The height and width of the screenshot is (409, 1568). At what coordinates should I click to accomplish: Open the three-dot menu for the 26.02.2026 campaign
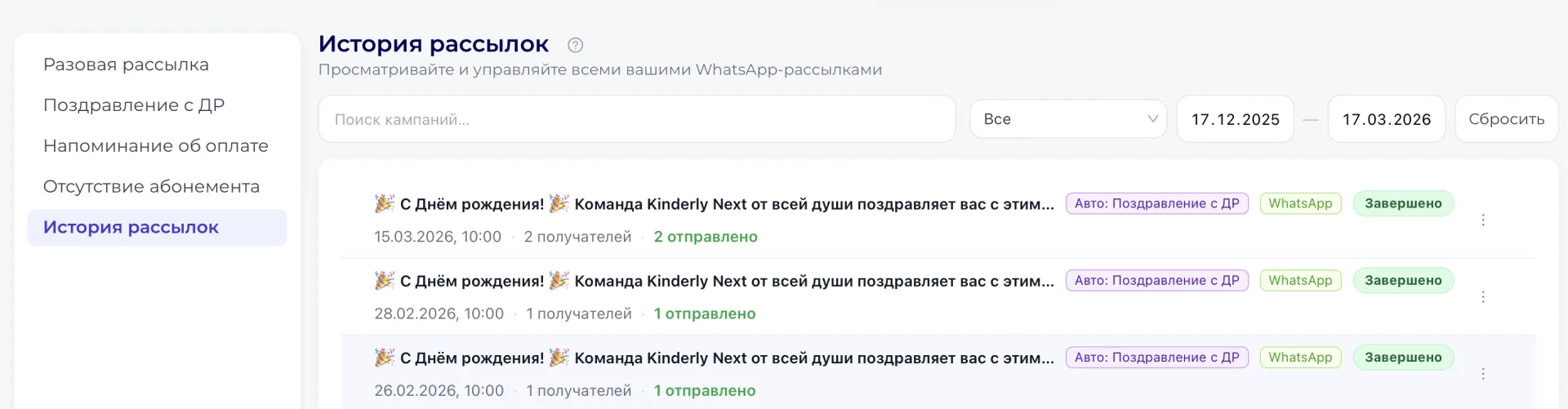(x=1483, y=374)
